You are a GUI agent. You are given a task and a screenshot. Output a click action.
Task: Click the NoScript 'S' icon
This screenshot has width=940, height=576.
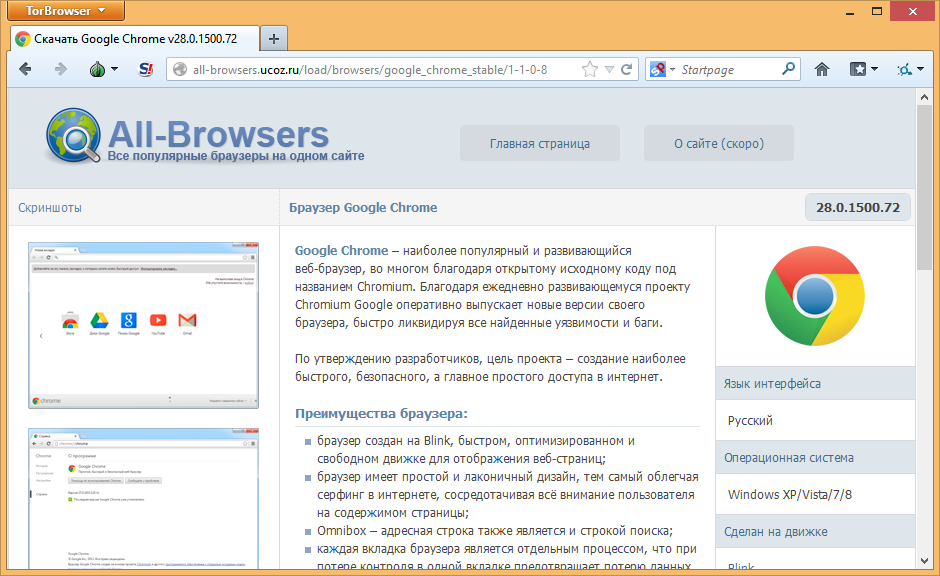[x=146, y=69]
